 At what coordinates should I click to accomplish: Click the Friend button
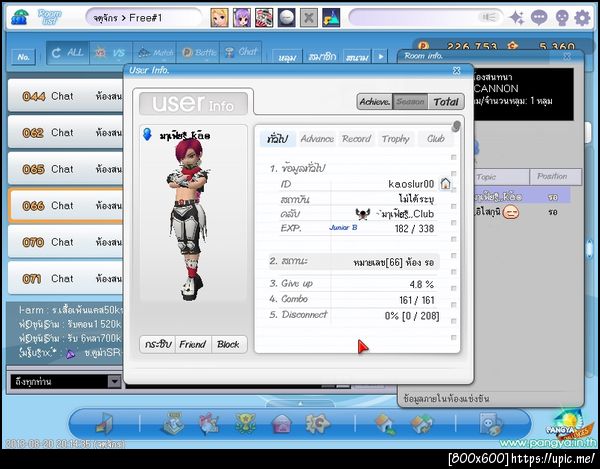(x=193, y=344)
